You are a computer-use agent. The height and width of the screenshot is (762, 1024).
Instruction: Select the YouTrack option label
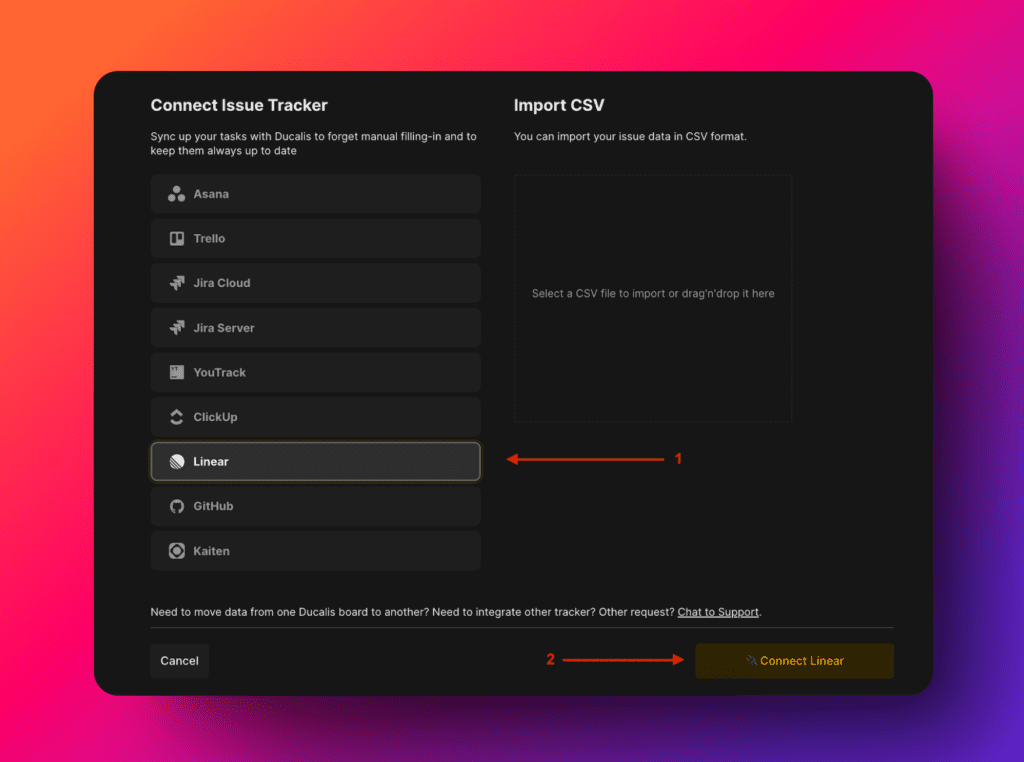219,372
